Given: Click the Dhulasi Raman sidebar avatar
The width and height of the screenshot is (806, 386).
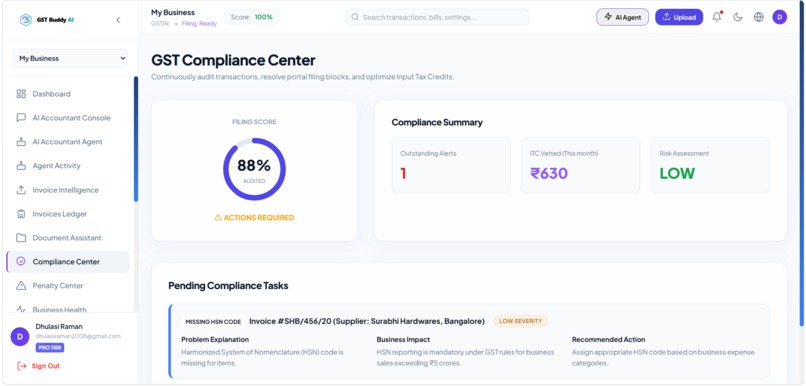Looking at the screenshot, I should click(x=20, y=337).
